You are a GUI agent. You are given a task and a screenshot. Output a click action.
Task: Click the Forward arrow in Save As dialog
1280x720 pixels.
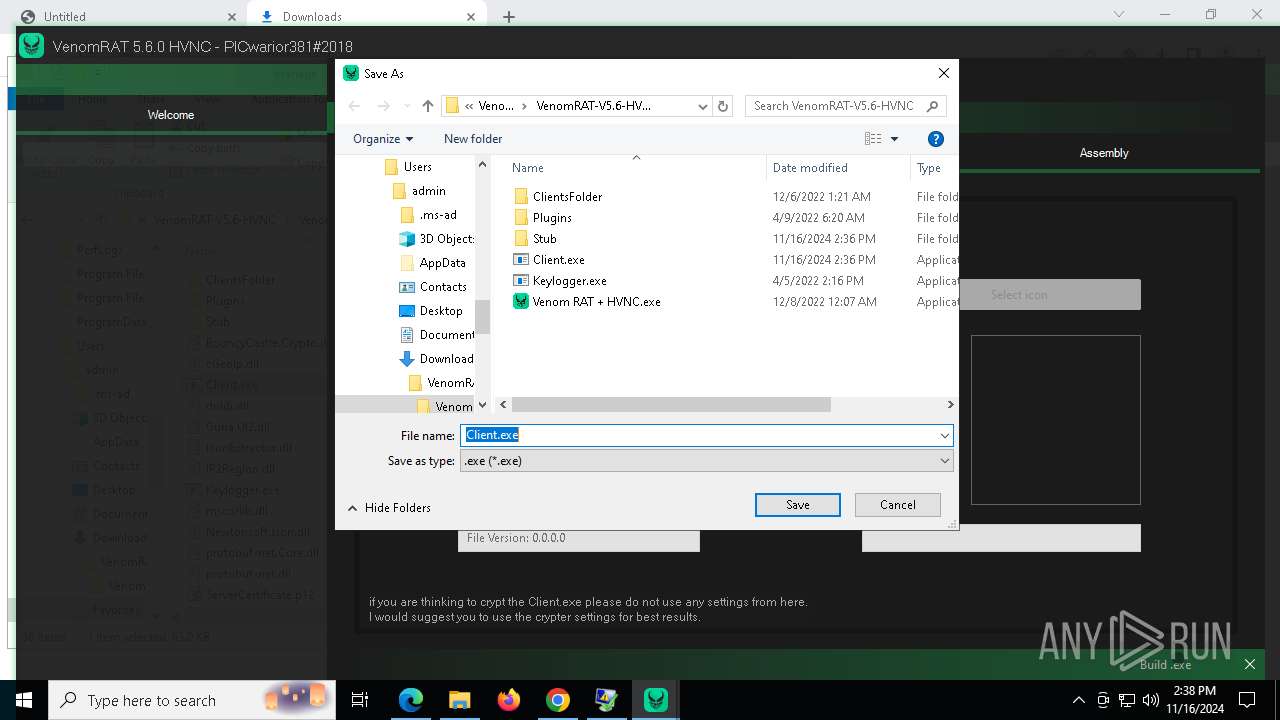383,106
